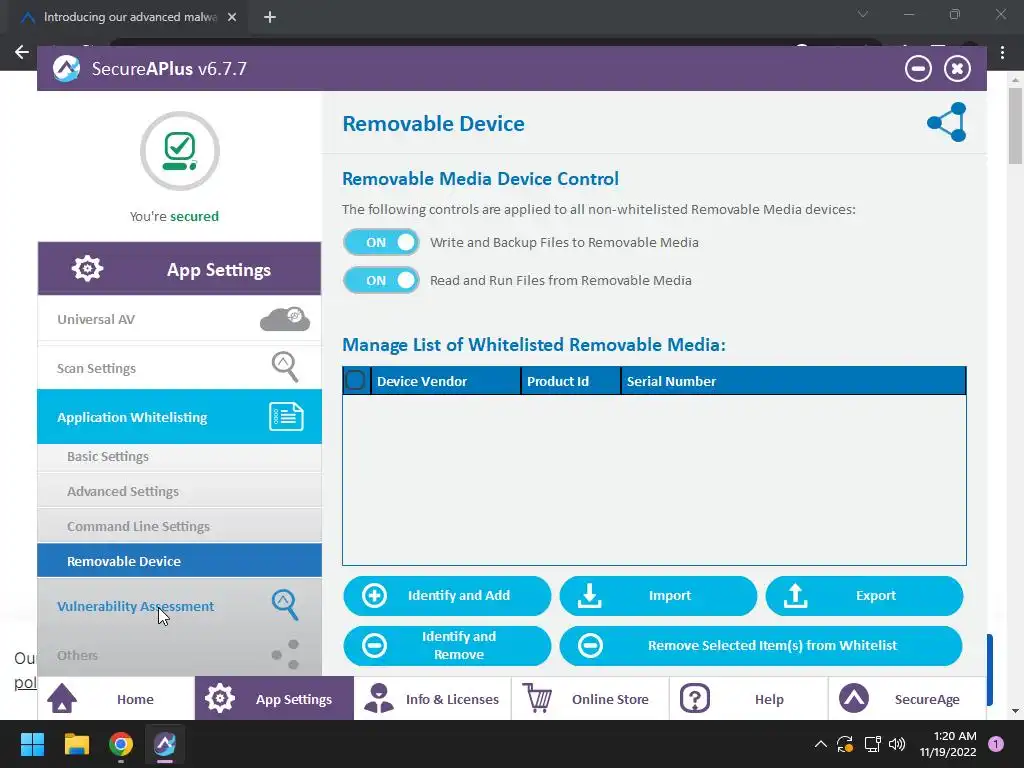
Task: Click the Export button
Action: pyautogui.click(x=863, y=596)
